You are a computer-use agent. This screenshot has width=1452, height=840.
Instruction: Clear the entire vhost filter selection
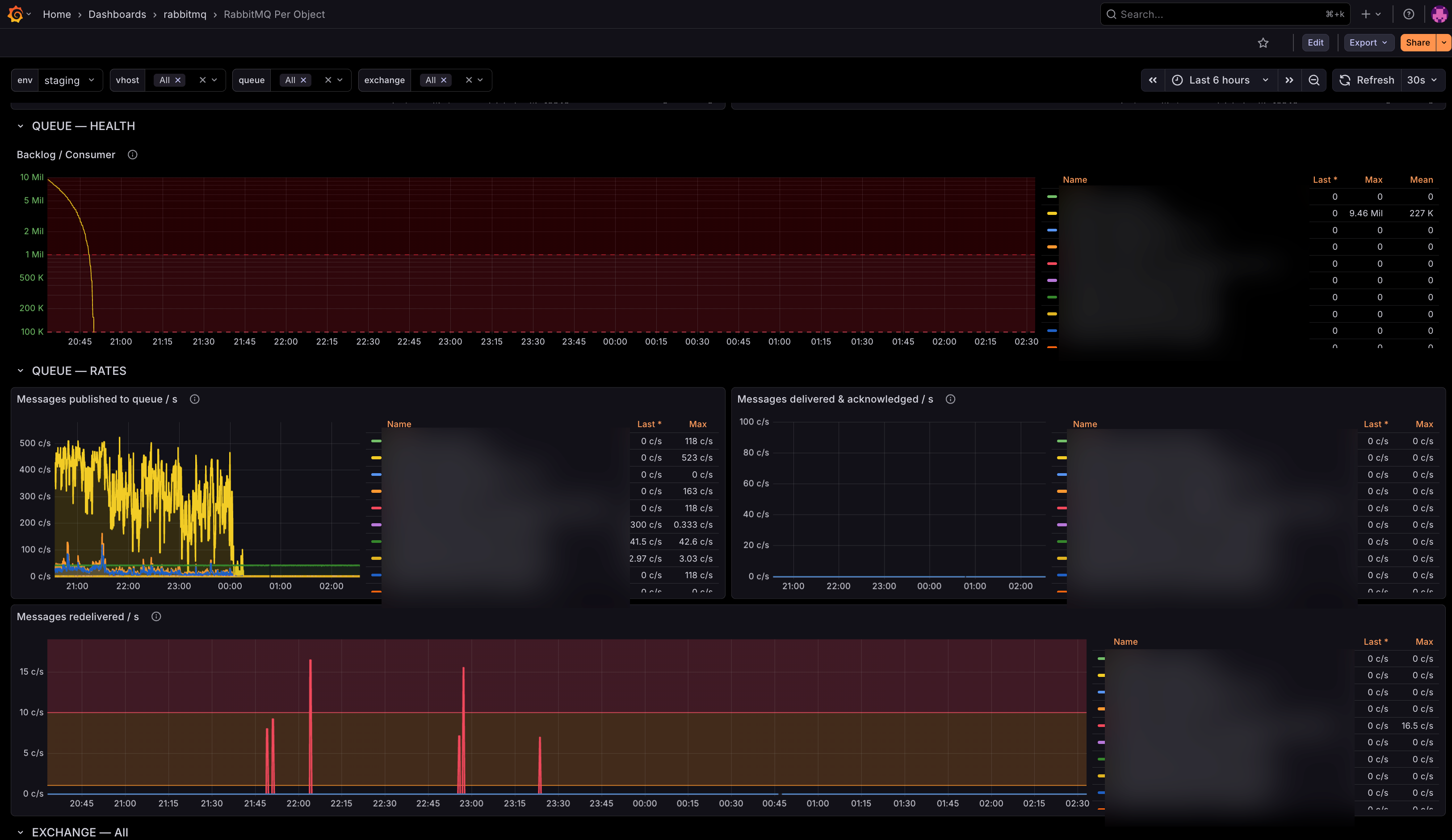202,80
